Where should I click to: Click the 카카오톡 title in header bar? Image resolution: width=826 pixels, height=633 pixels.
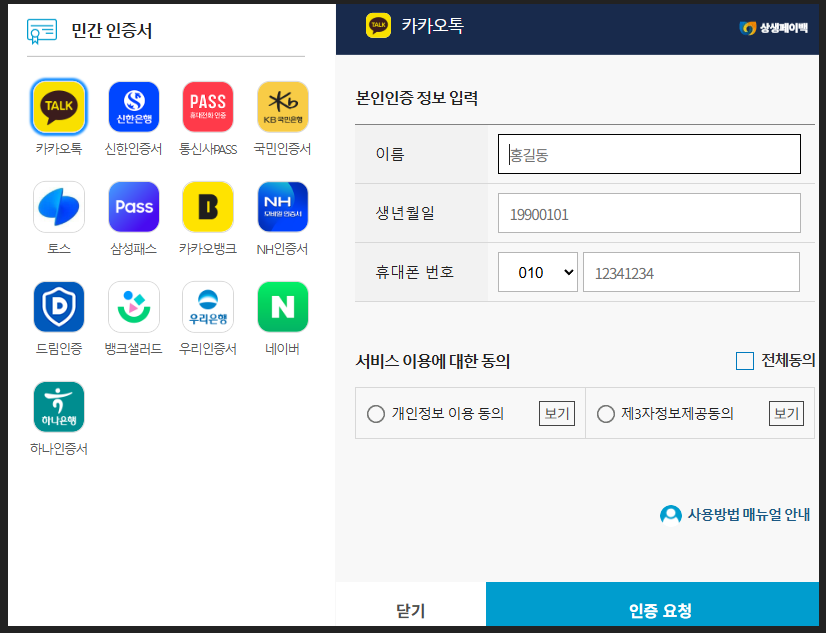(432, 25)
